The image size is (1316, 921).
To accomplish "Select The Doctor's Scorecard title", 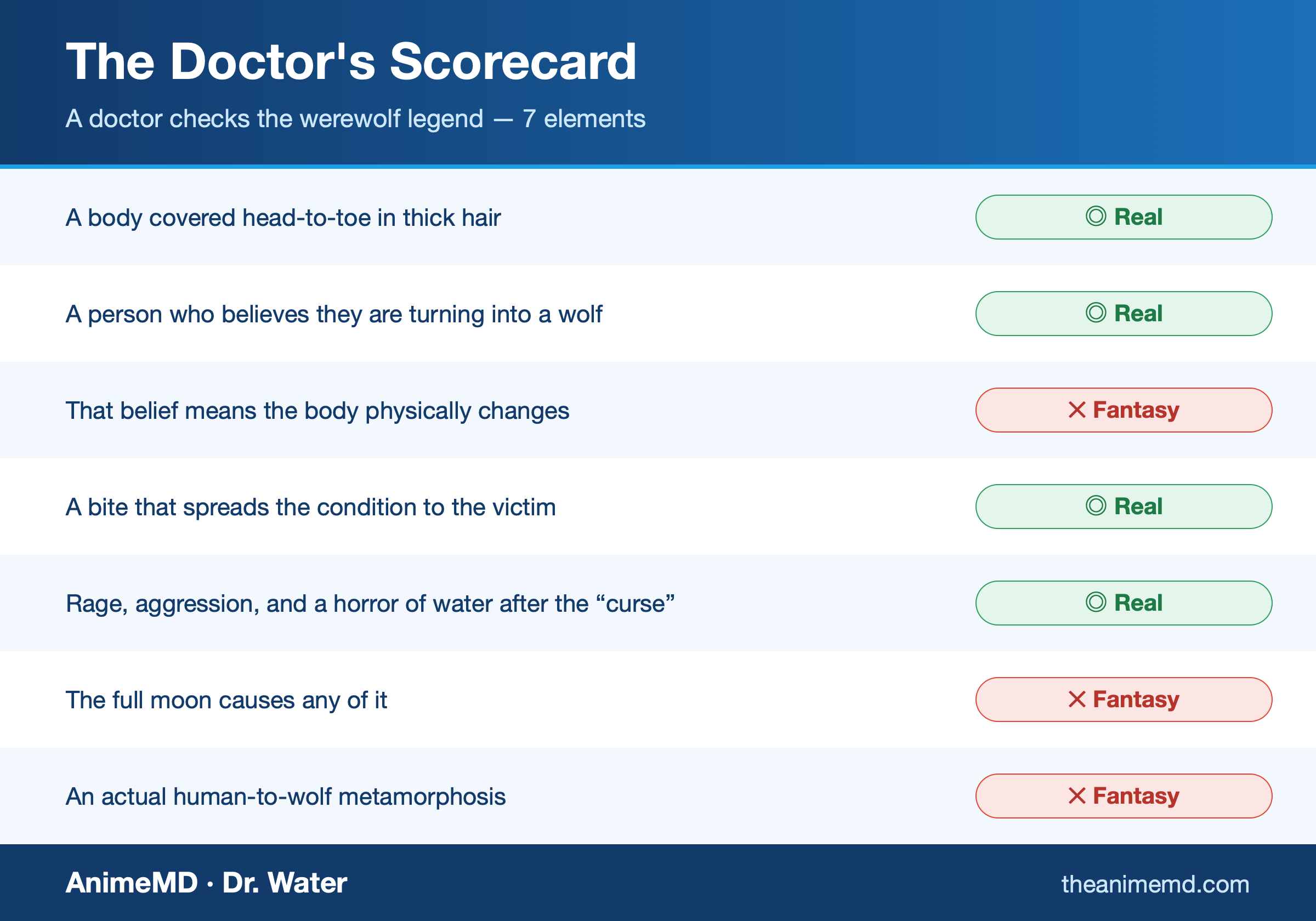I will (351, 61).
